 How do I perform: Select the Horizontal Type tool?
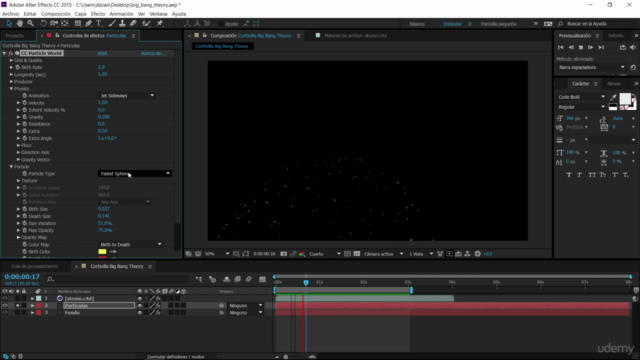[99, 24]
